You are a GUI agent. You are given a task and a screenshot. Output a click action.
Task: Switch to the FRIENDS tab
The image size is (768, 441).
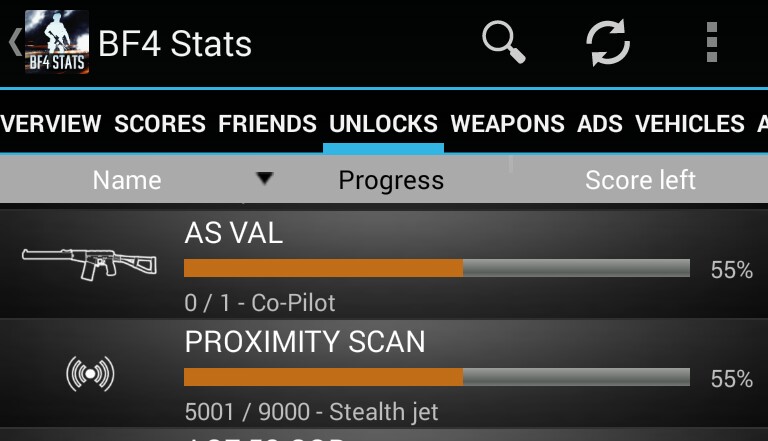tap(267, 124)
